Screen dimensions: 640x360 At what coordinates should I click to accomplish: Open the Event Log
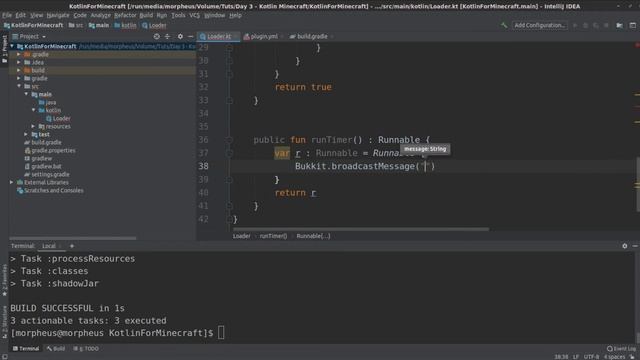click(x=621, y=349)
